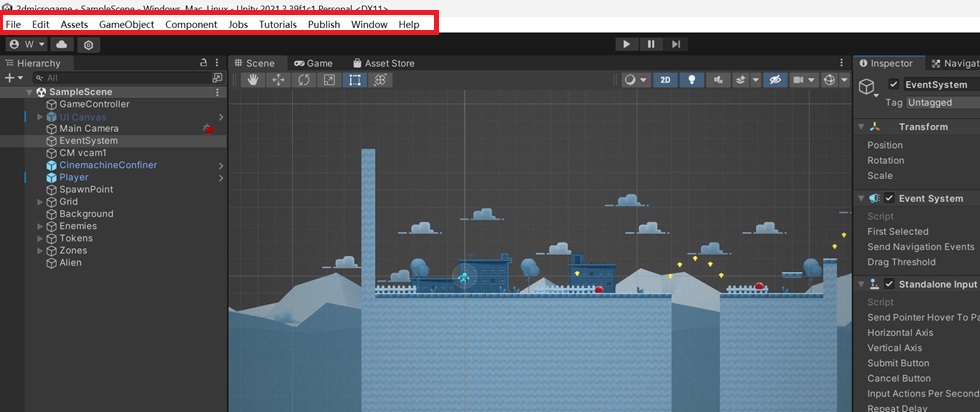
Task: Select the Rotate tool
Action: [x=304, y=80]
